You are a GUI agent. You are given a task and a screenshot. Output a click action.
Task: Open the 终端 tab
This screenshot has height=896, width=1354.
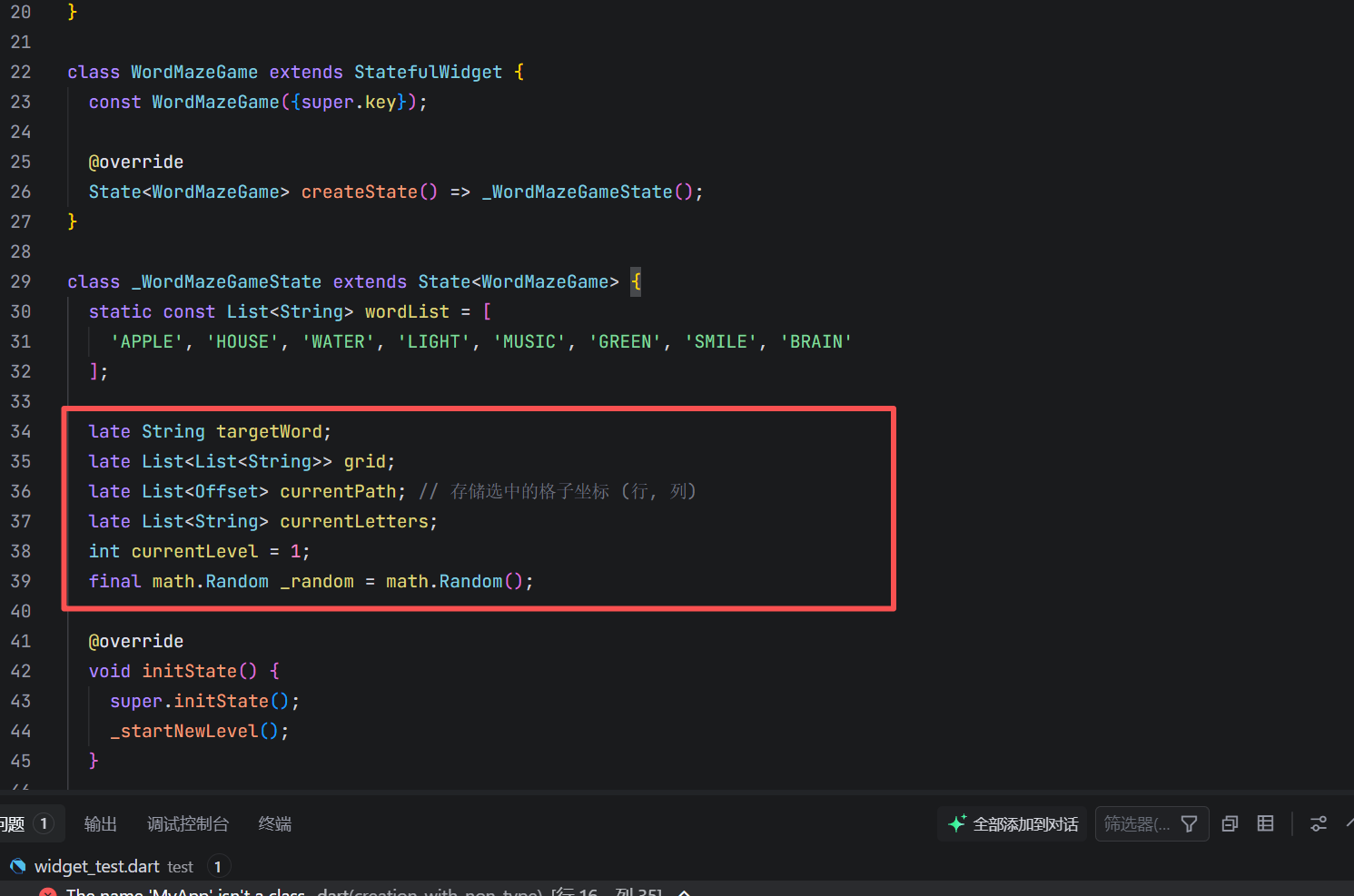pyautogui.click(x=275, y=823)
